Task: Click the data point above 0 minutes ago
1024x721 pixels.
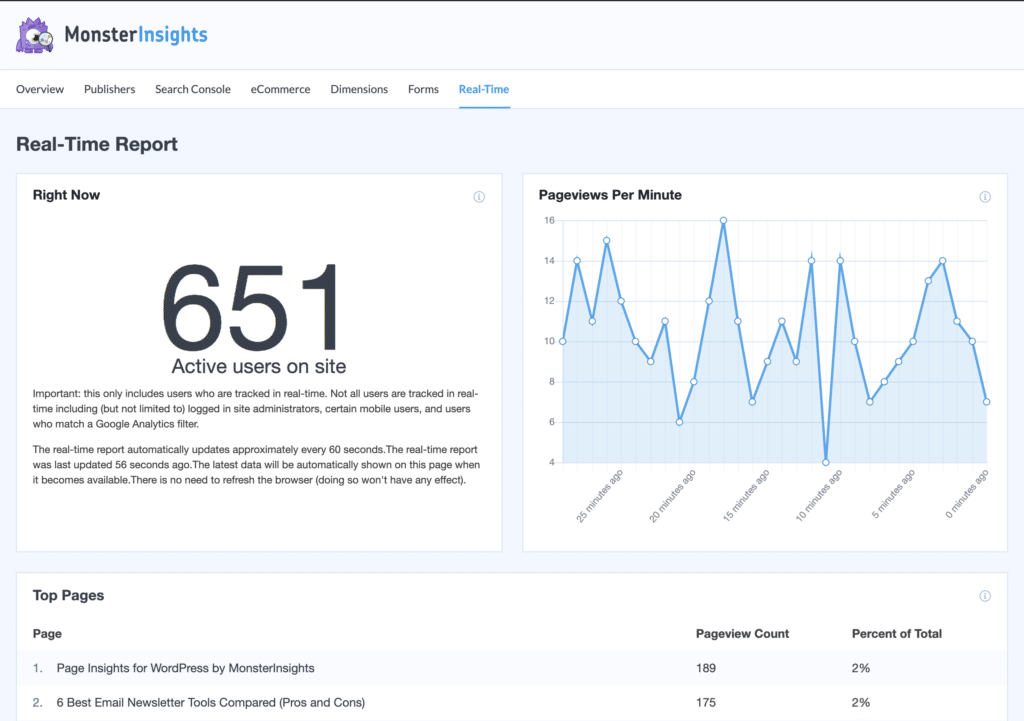Action: tap(985, 400)
